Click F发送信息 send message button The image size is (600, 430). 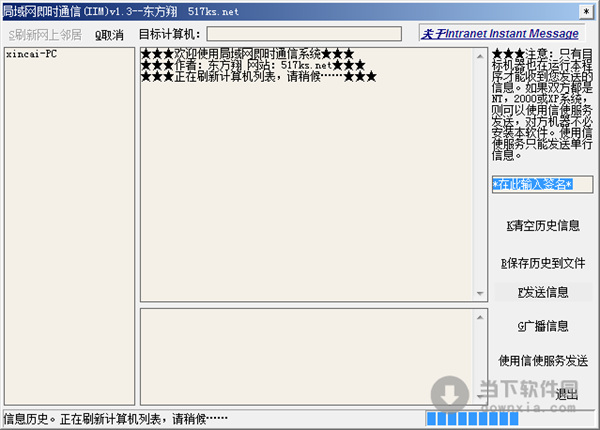543,292
